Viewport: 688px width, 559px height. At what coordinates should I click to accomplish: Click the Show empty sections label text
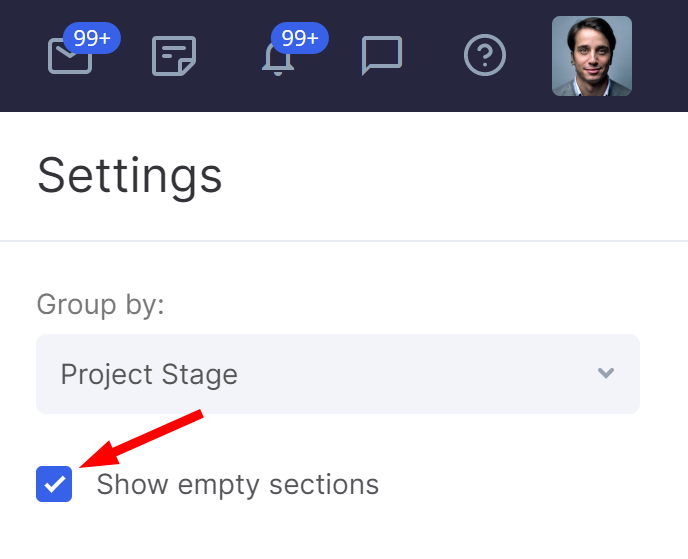coord(238,485)
